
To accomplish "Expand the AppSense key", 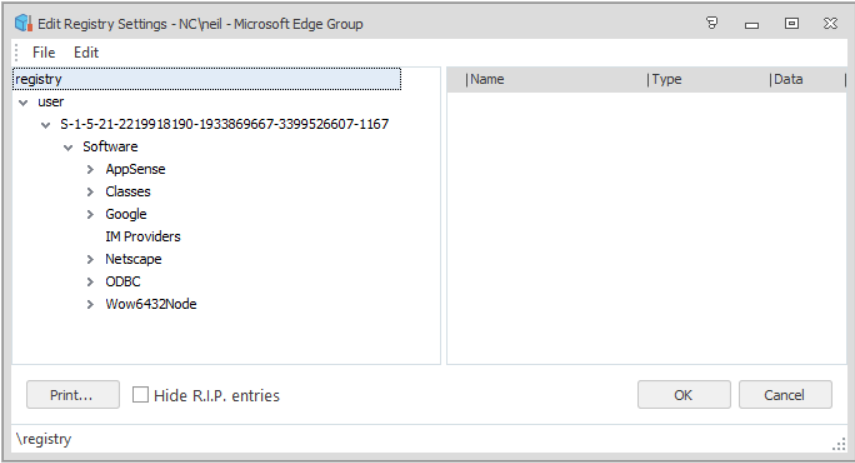I will [90, 170].
